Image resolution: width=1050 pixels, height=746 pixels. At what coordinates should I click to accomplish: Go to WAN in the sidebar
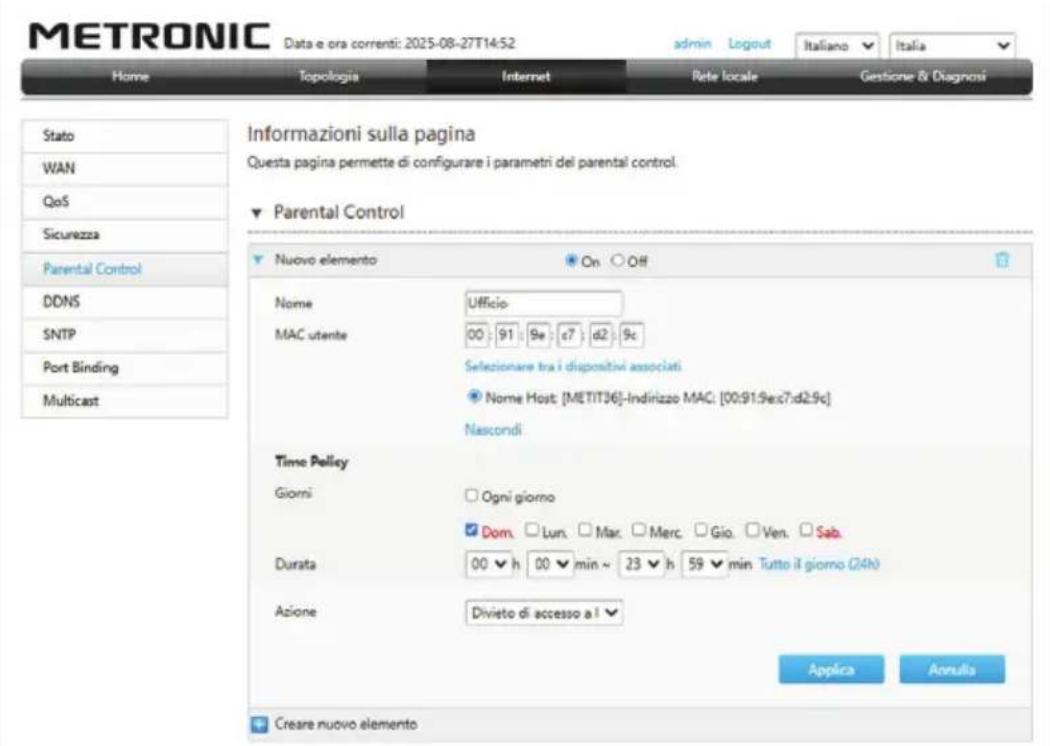[x=125, y=169]
